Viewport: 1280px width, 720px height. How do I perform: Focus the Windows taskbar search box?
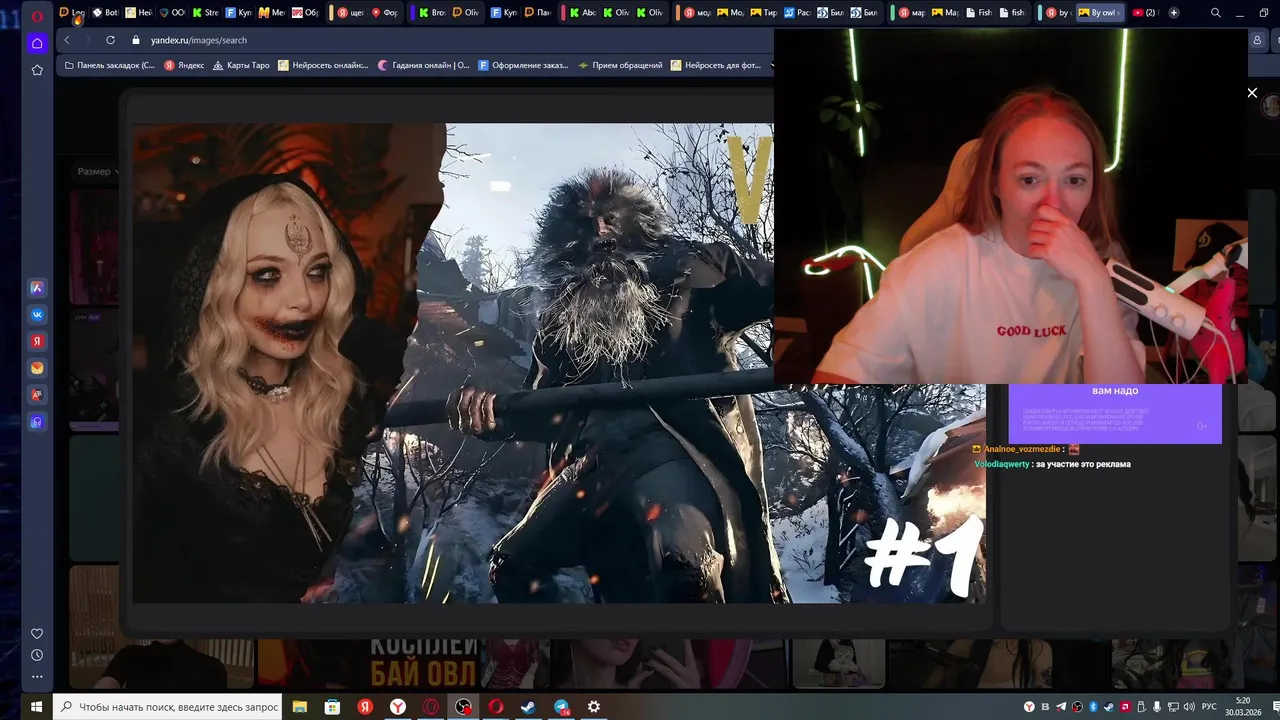[167, 707]
